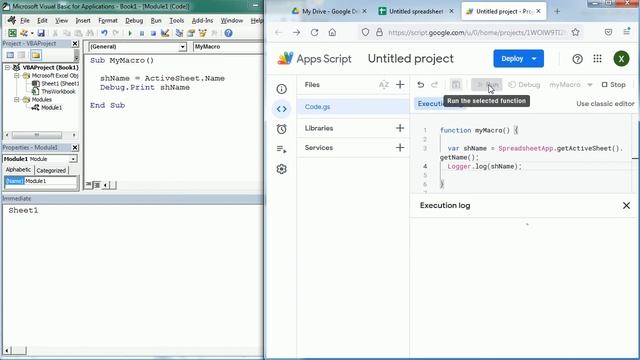Click the Reset (stop) icon in VBA toolbar
The image size is (640, 360).
pyautogui.click(x=153, y=33)
